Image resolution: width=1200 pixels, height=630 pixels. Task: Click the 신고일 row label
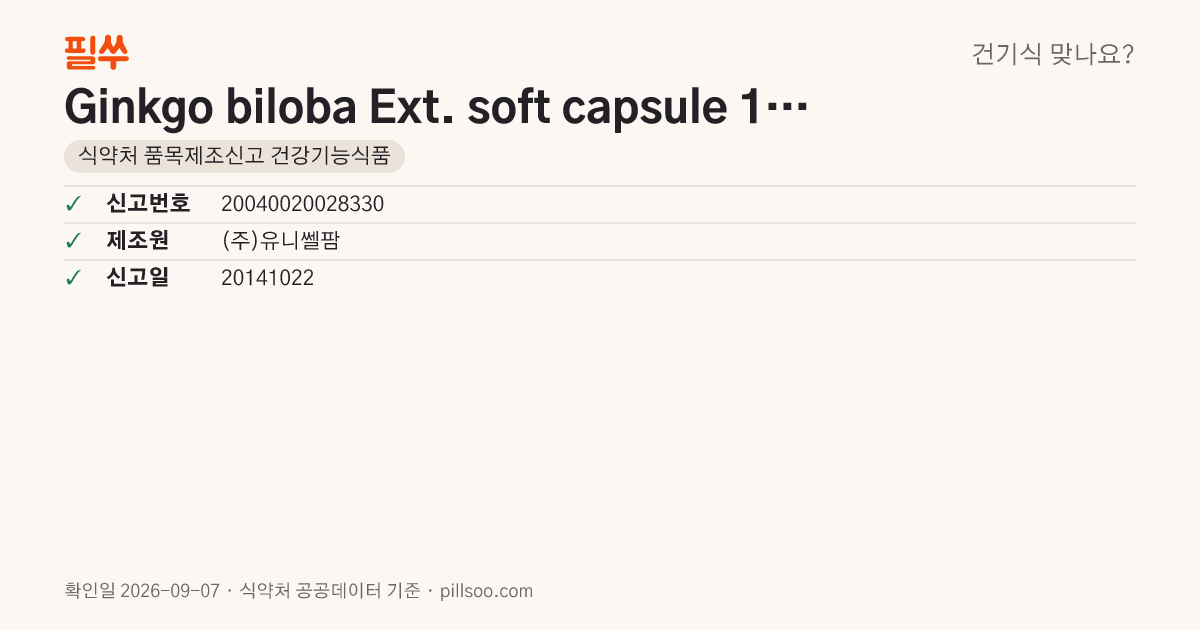pos(137,278)
